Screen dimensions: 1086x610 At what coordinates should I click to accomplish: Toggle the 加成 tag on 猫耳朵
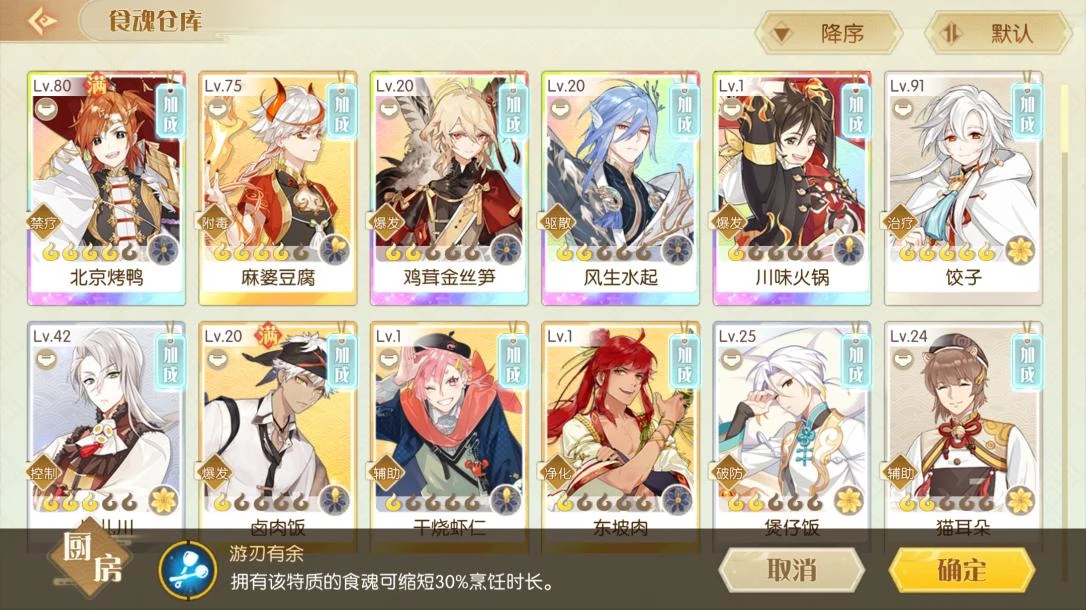[1027, 364]
